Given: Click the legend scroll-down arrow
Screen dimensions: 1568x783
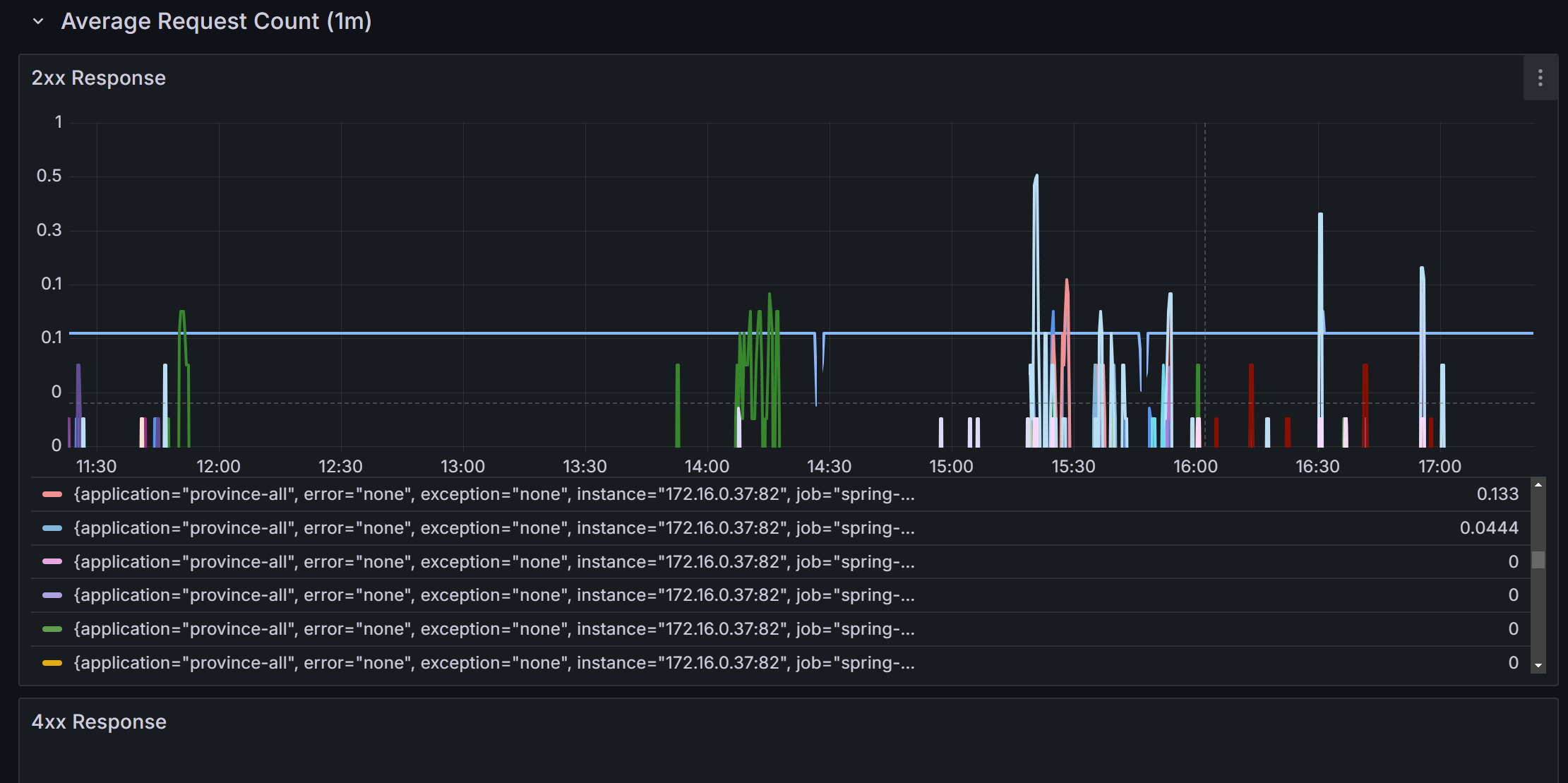Looking at the screenshot, I should [1538, 665].
